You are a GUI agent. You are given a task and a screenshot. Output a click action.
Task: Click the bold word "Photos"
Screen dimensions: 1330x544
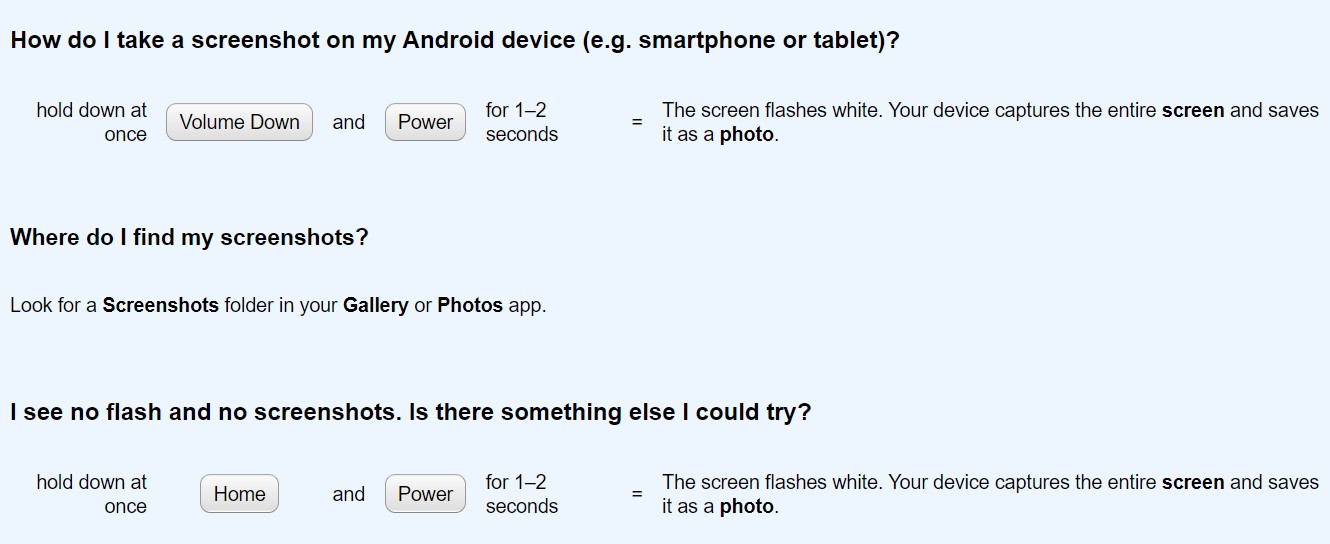[x=470, y=305]
